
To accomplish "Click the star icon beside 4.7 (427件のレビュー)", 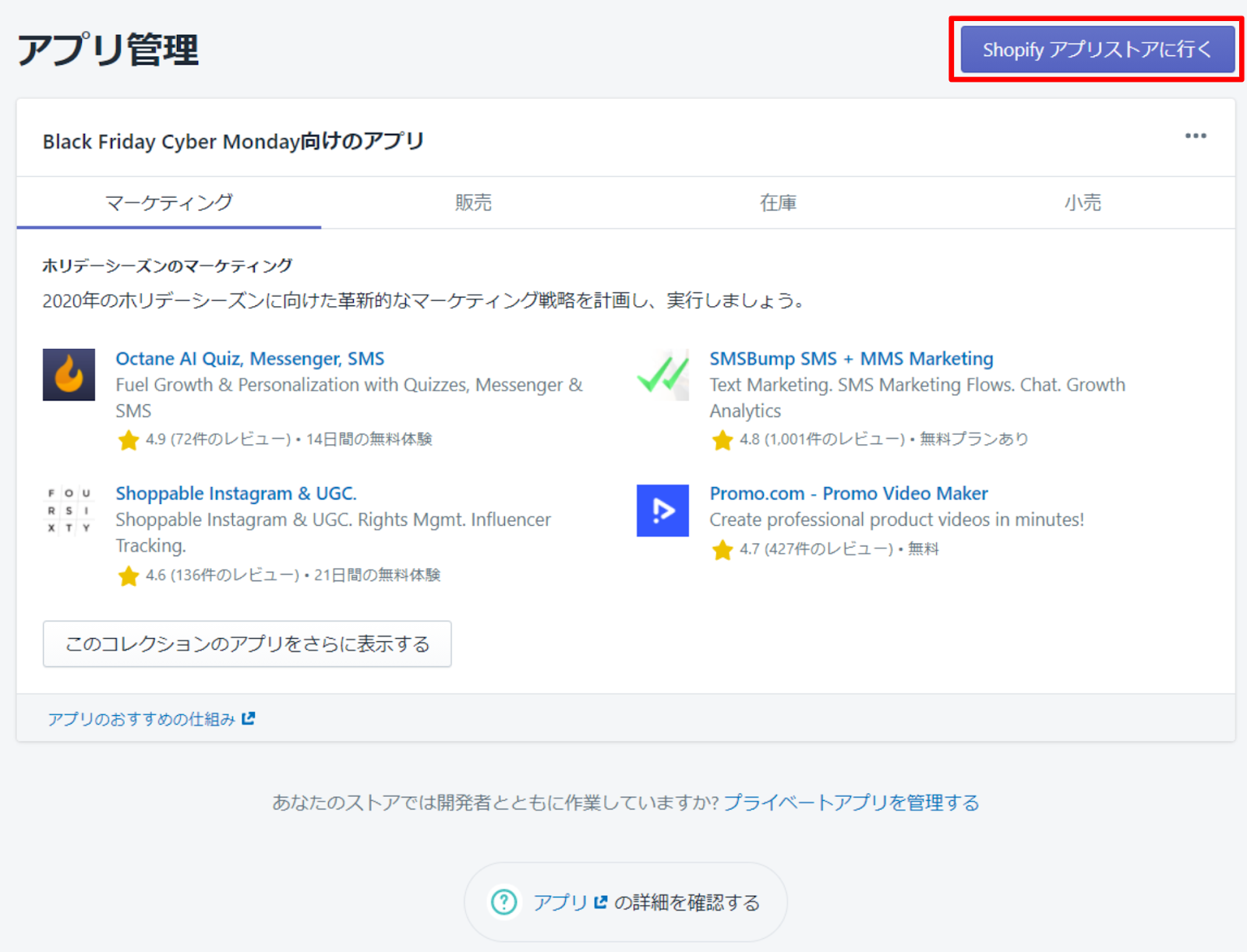I will point(722,550).
